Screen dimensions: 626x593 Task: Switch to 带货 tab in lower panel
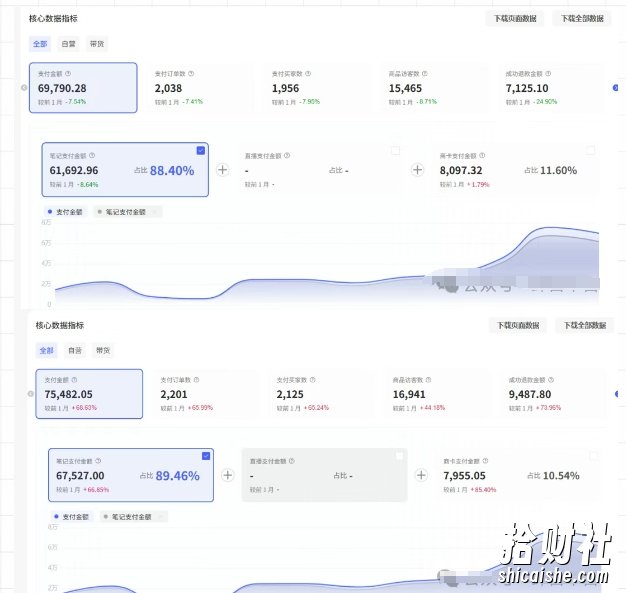tap(103, 351)
